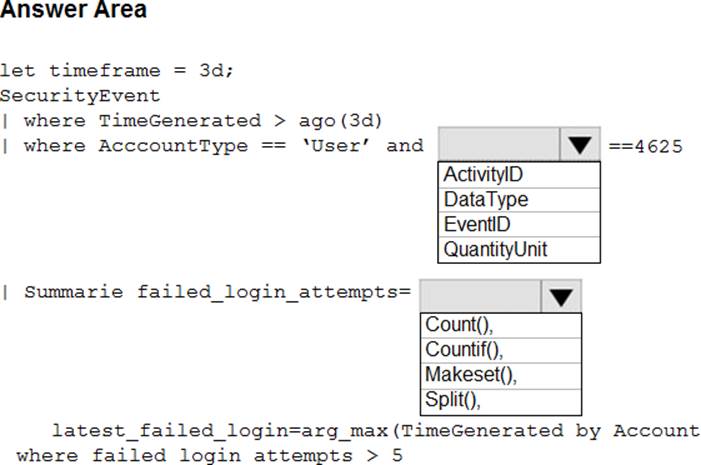Click the 'Summarie failed_login_attempts=' text

click(217, 293)
